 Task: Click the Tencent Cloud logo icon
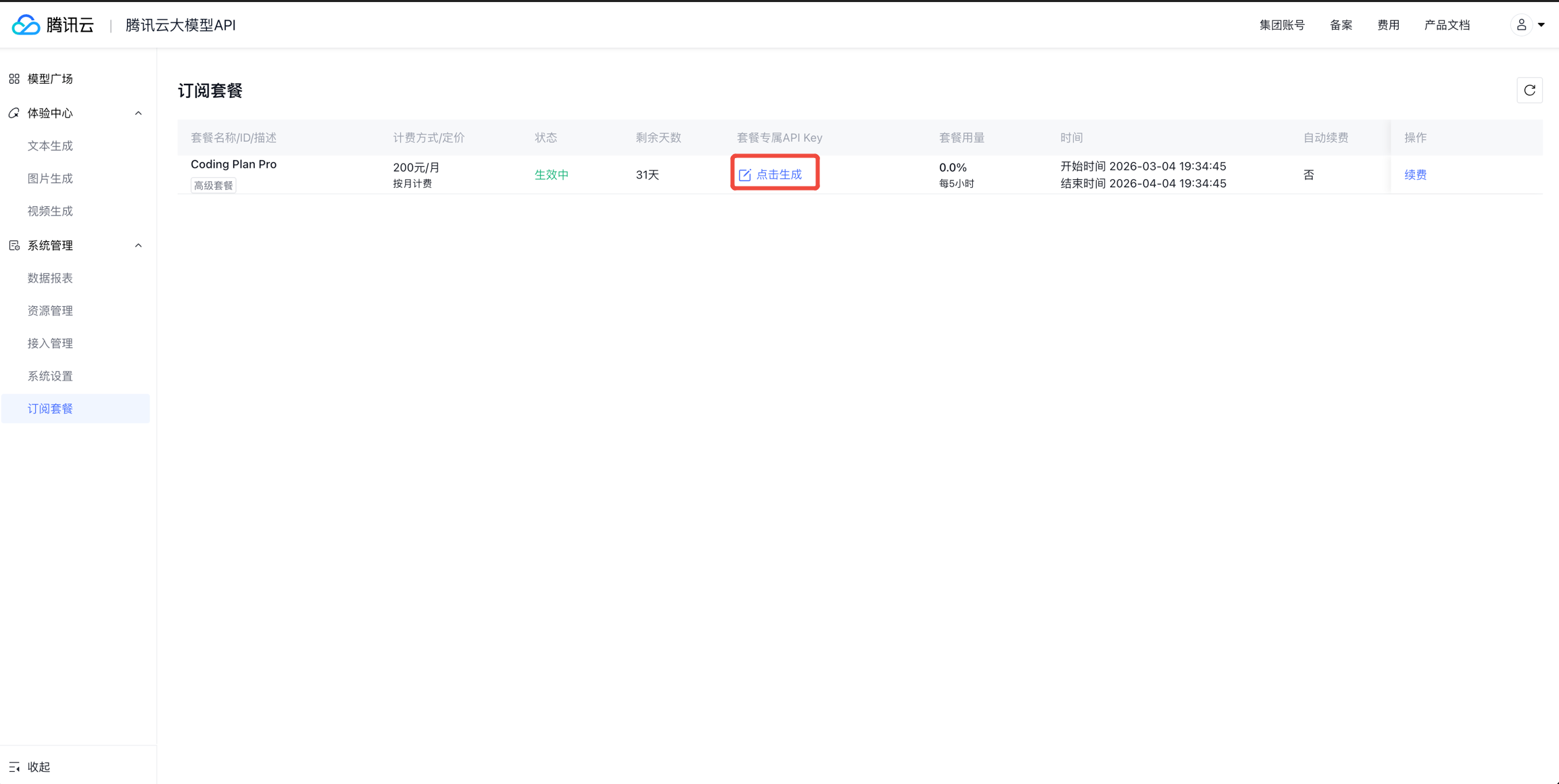coord(26,25)
